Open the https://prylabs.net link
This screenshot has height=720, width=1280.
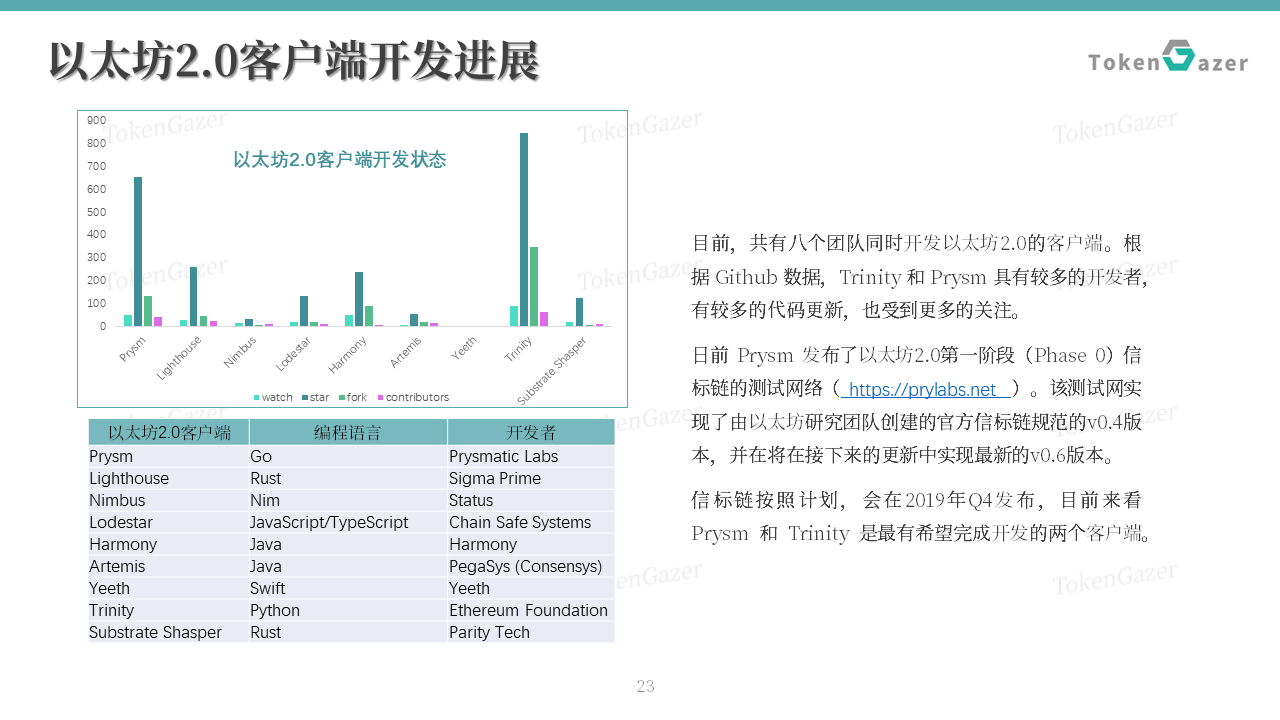pyautogui.click(x=922, y=390)
